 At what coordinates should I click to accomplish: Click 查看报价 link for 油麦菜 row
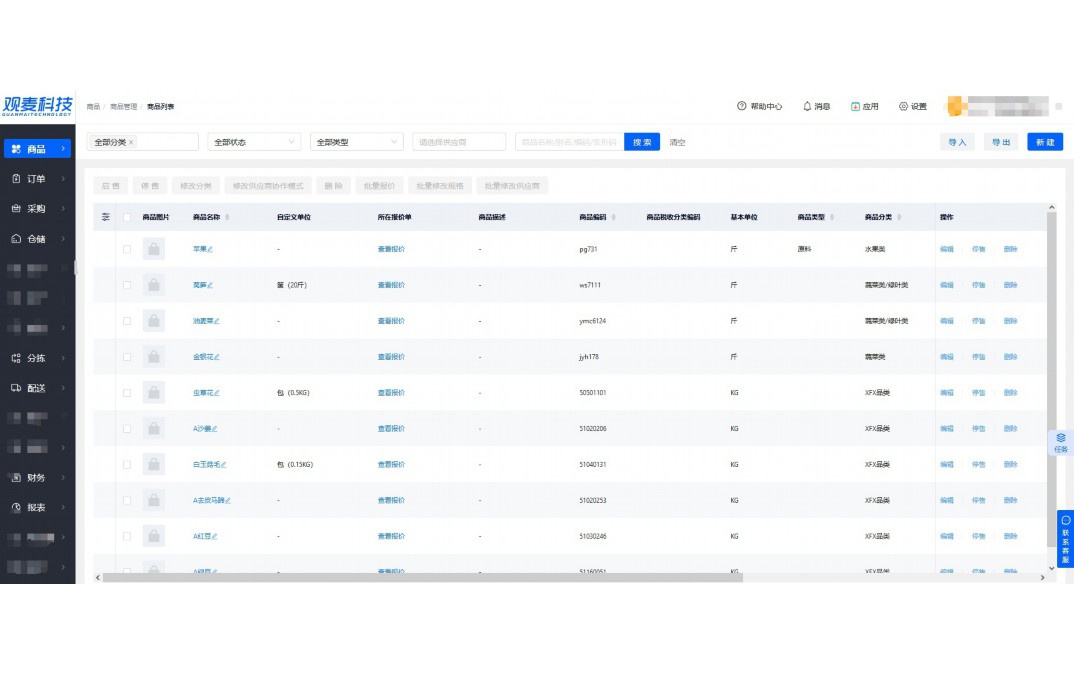pos(391,321)
